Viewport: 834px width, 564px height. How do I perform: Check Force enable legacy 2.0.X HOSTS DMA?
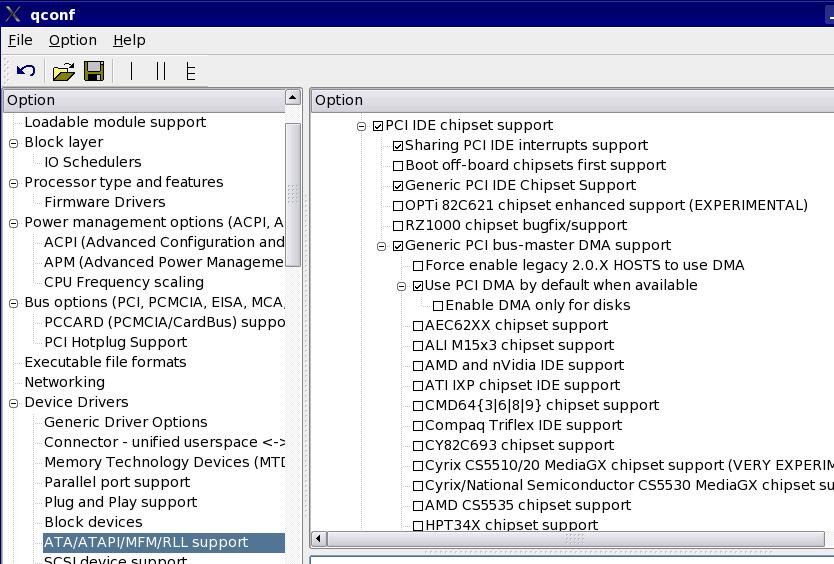pos(418,266)
